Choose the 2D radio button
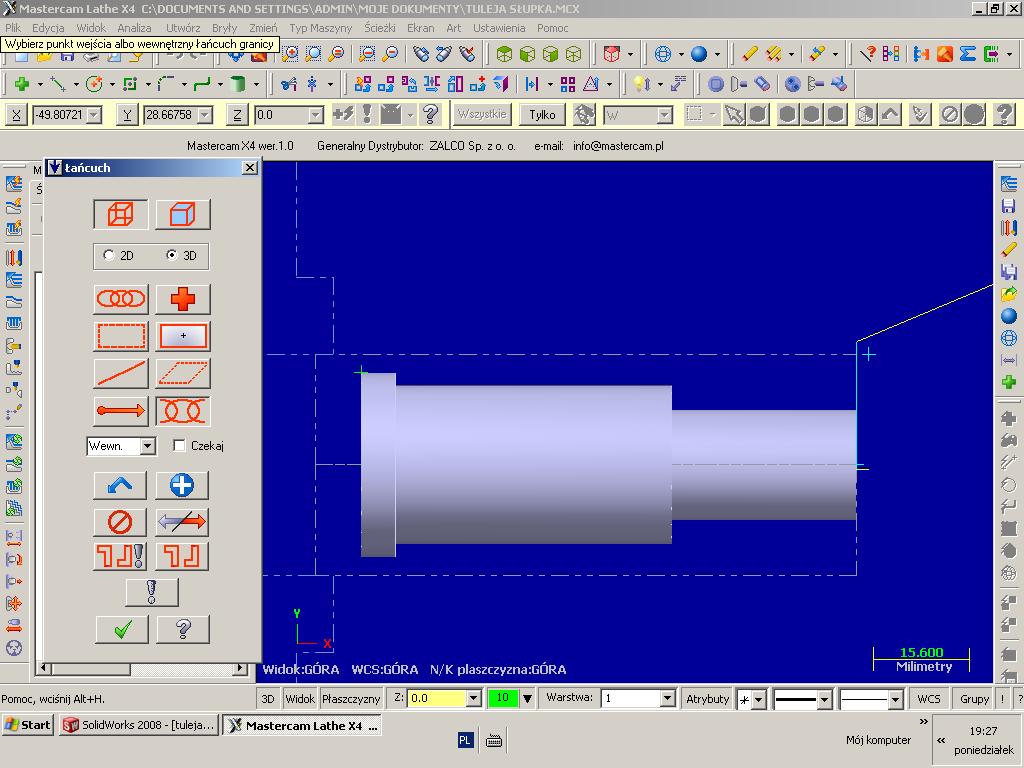Image resolution: width=1024 pixels, height=768 pixels. coord(109,255)
